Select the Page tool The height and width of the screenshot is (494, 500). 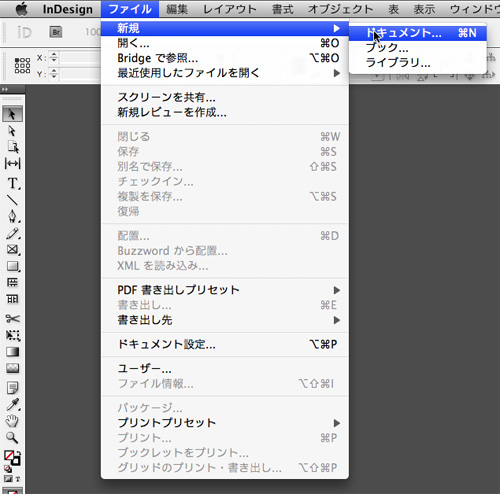point(13,147)
